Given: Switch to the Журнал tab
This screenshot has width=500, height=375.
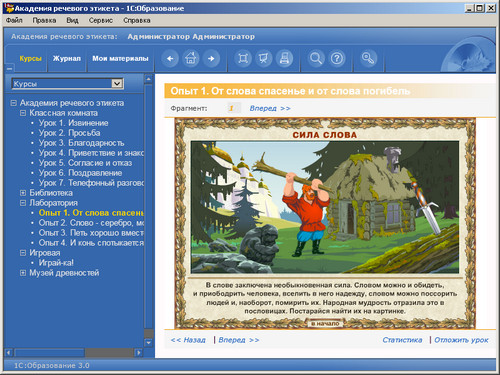Looking at the screenshot, I should (67, 58).
